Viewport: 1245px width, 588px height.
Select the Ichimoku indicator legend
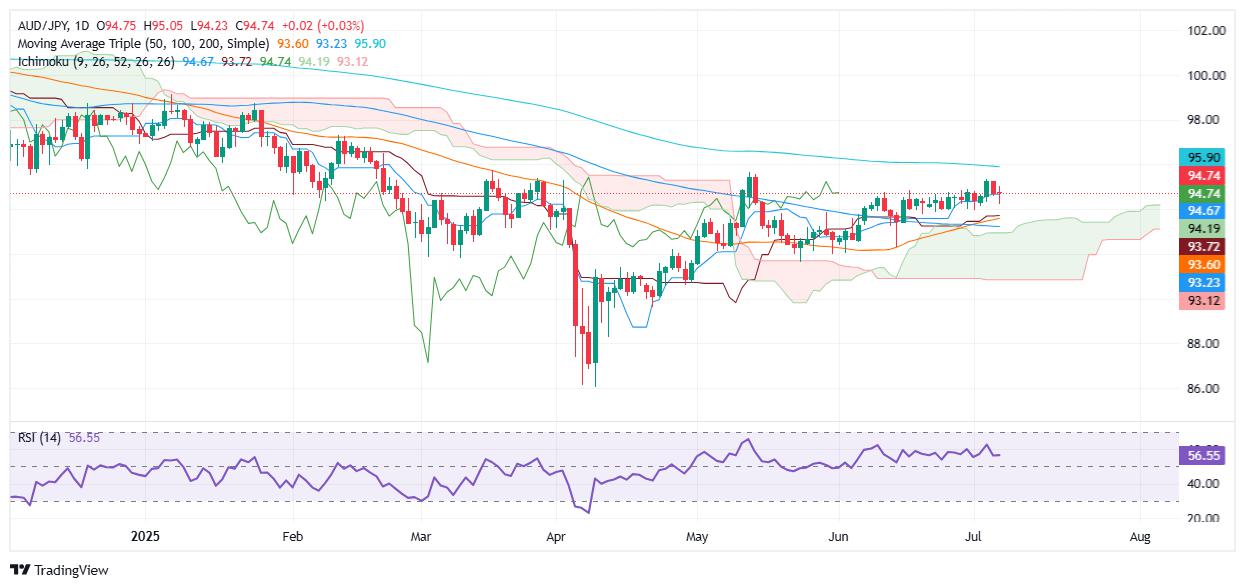(x=97, y=62)
